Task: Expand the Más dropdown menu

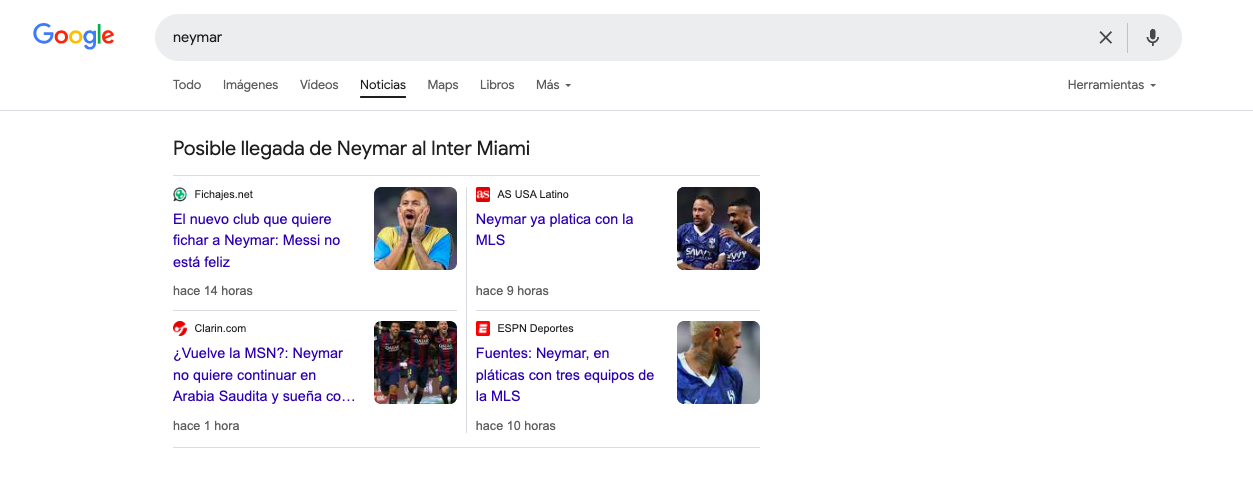Action: pos(553,85)
